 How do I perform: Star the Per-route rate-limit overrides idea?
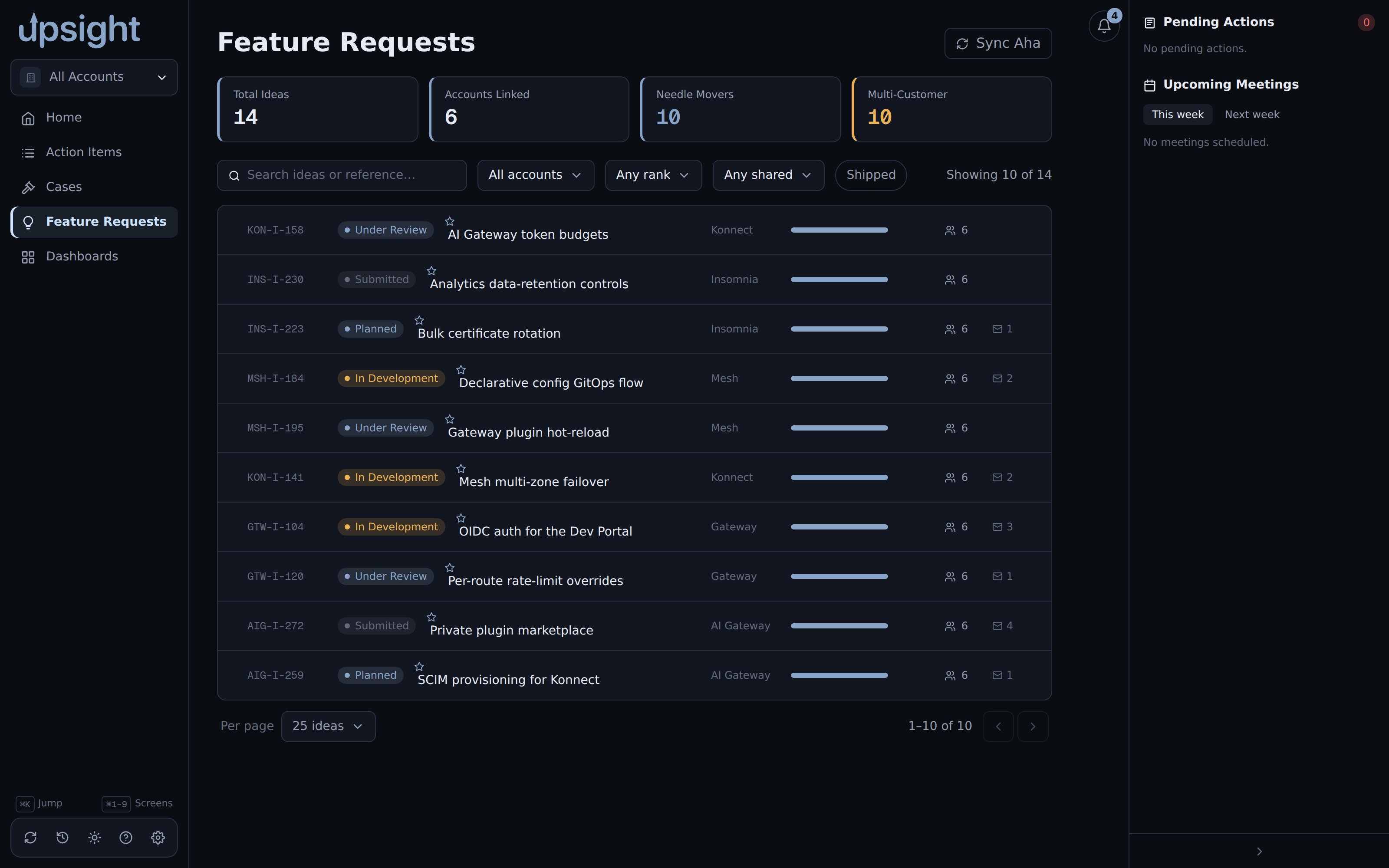tap(449, 567)
